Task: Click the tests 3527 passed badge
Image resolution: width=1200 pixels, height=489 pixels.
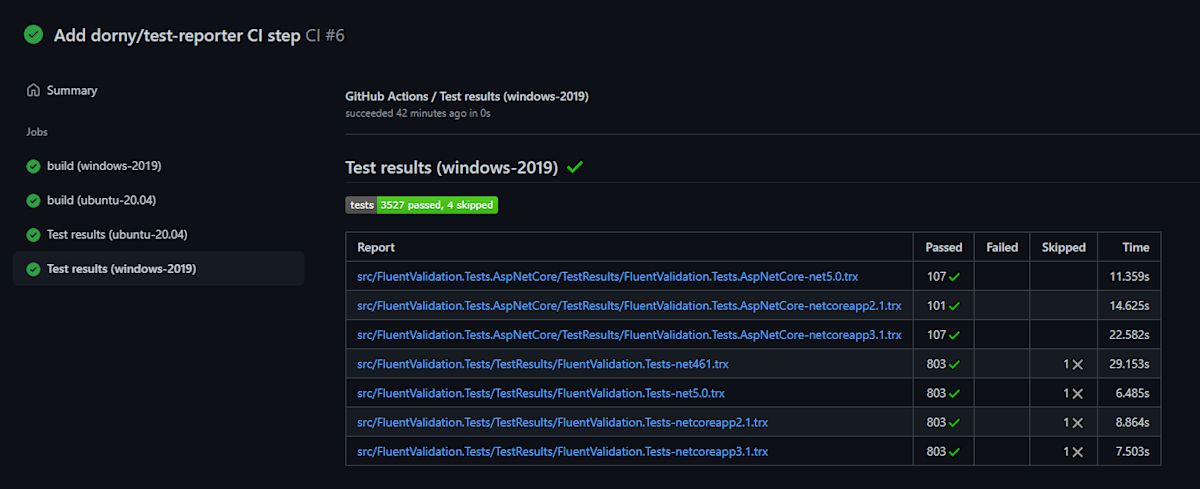Action: tap(421, 205)
